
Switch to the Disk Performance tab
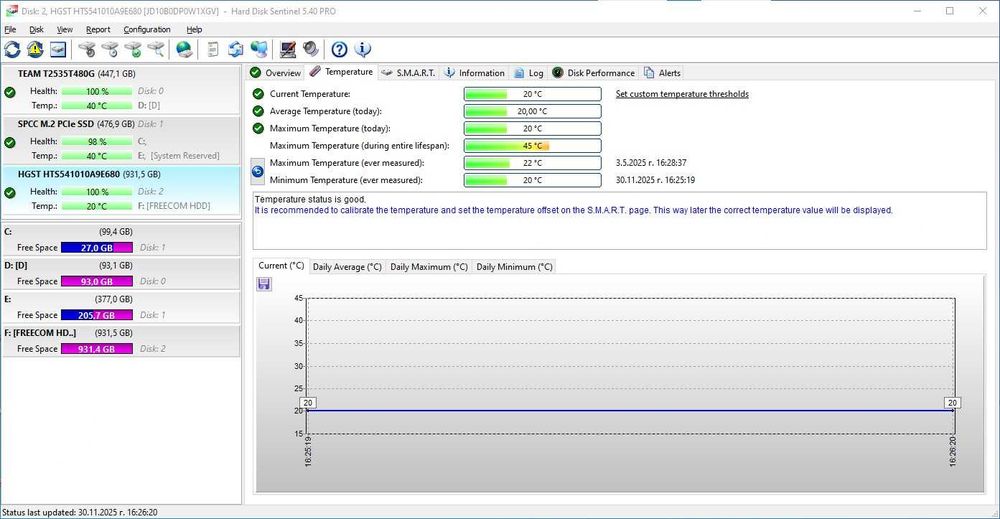[594, 73]
